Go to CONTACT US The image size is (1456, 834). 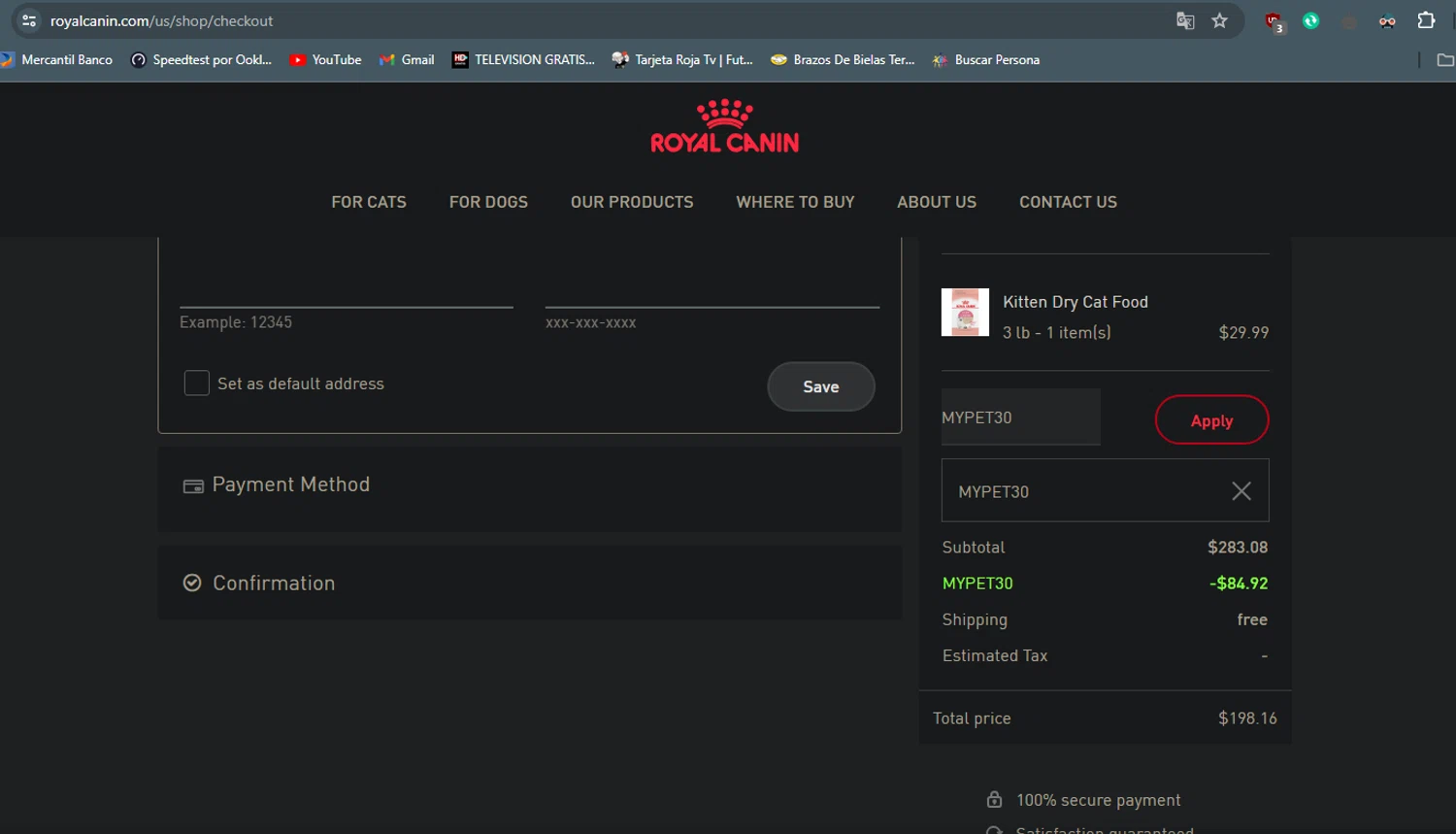[1068, 202]
